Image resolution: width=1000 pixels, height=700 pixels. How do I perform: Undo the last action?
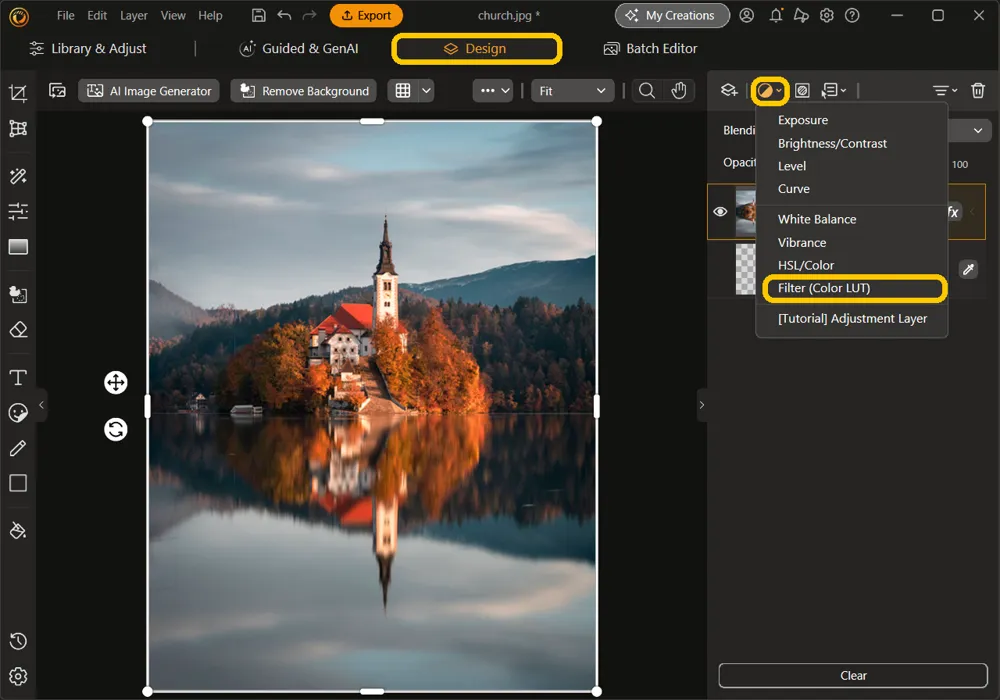pyautogui.click(x=284, y=15)
